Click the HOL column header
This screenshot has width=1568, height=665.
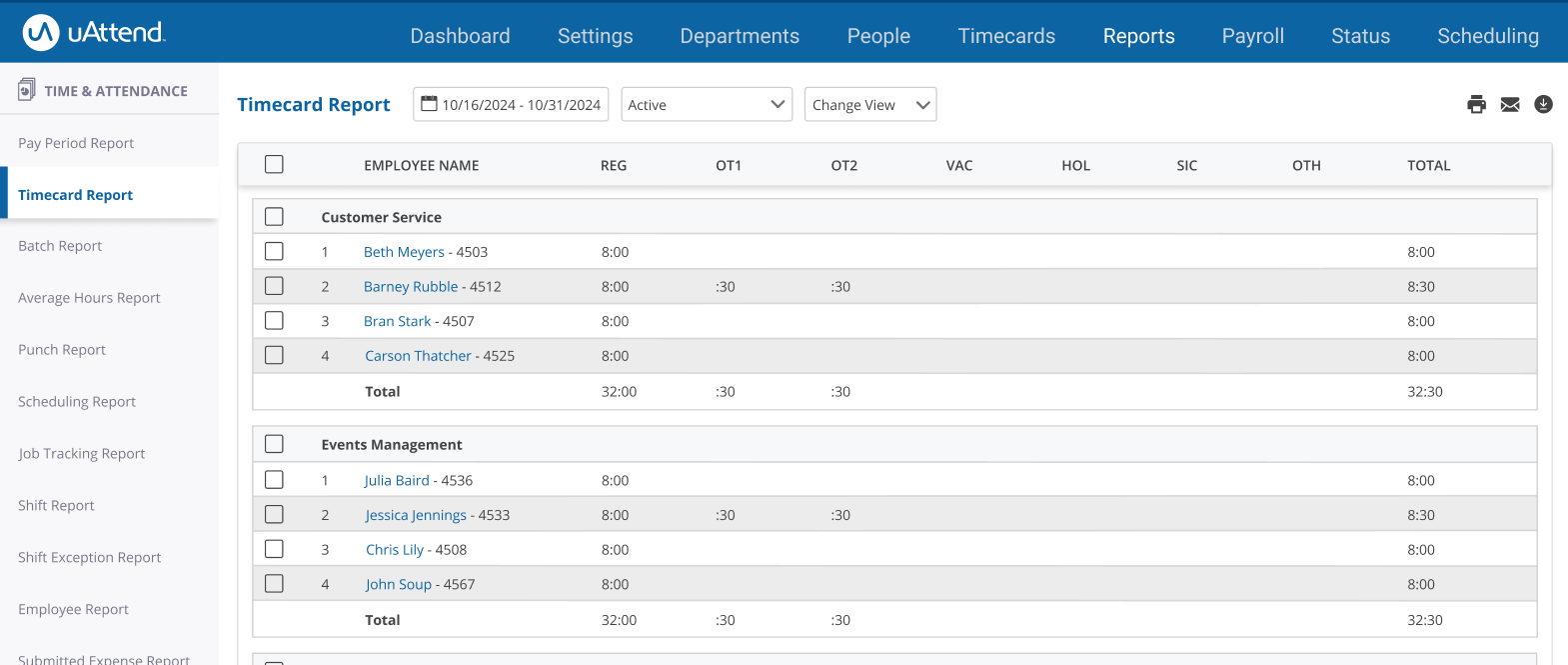coord(1075,166)
